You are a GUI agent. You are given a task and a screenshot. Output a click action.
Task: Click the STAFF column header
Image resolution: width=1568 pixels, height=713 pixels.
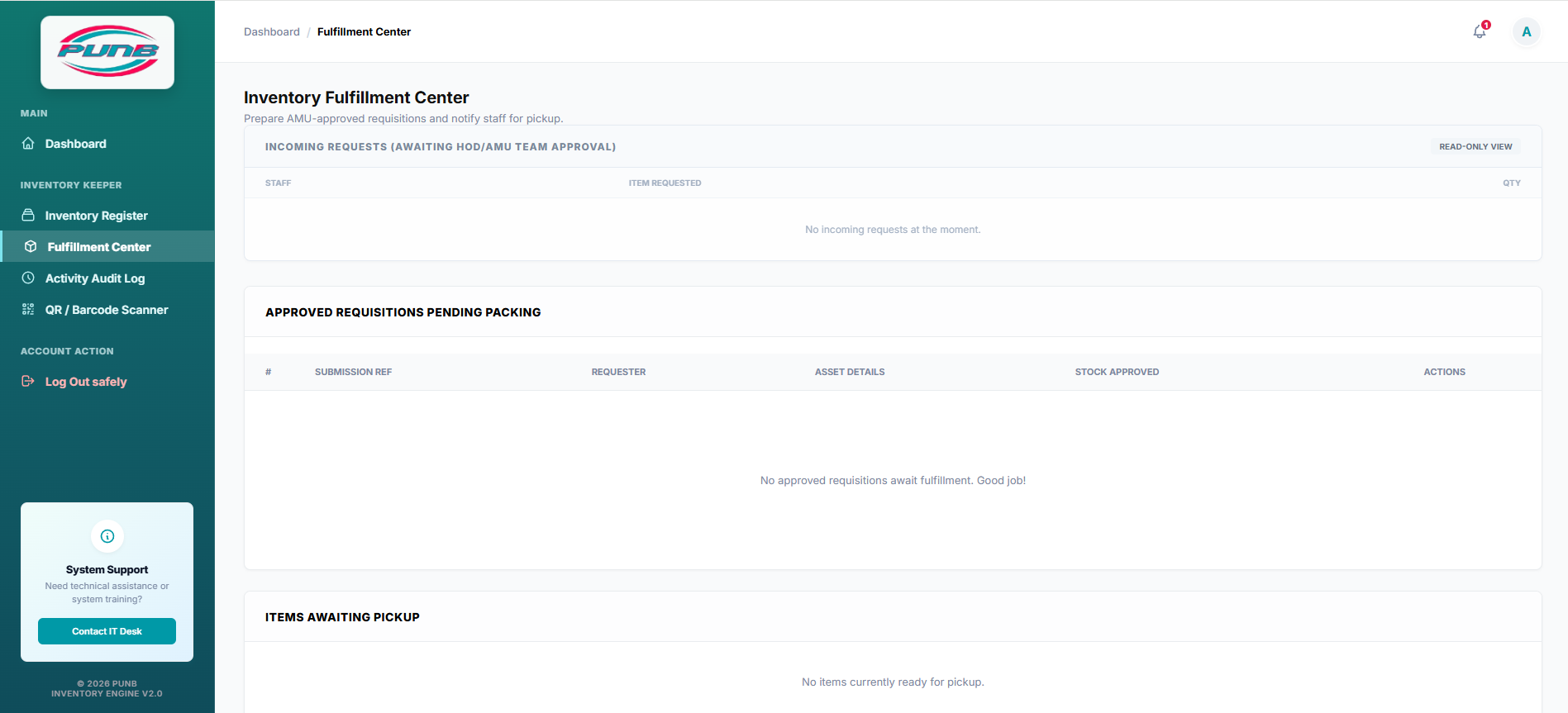[278, 183]
